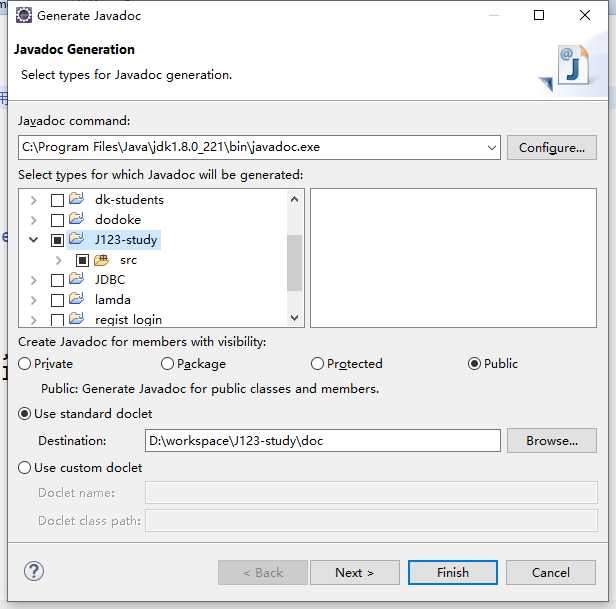The image size is (616, 609).
Task: Check the dodoke project checkbox
Action: (x=57, y=220)
